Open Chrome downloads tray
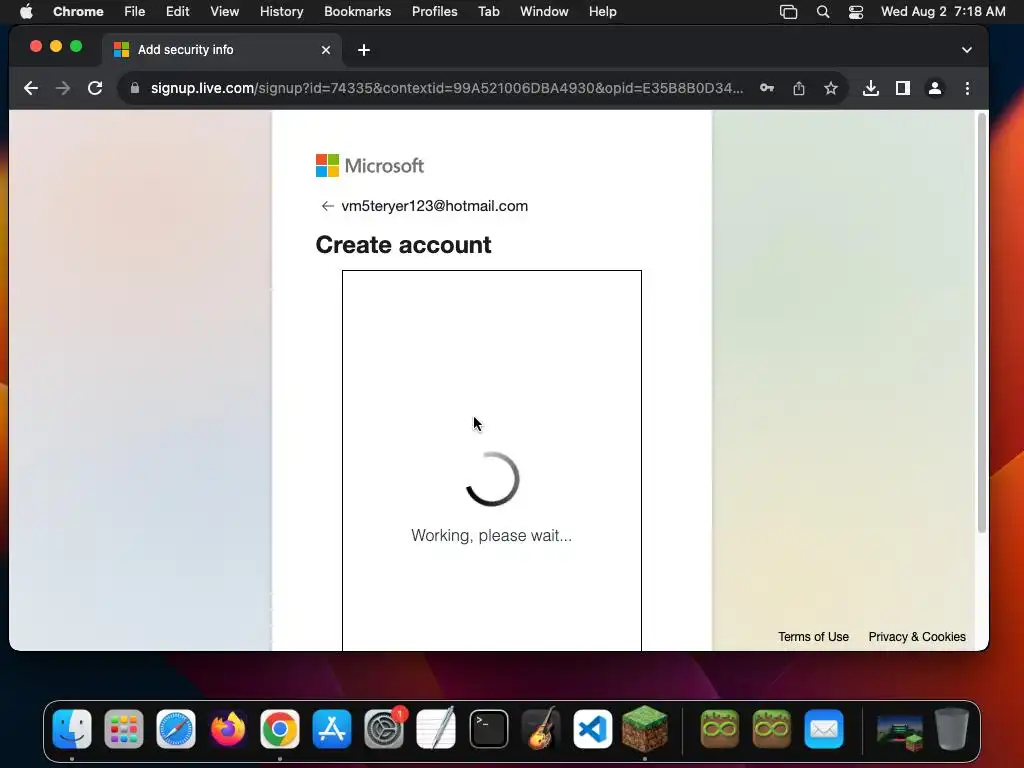This screenshot has width=1024, height=768. (x=871, y=88)
